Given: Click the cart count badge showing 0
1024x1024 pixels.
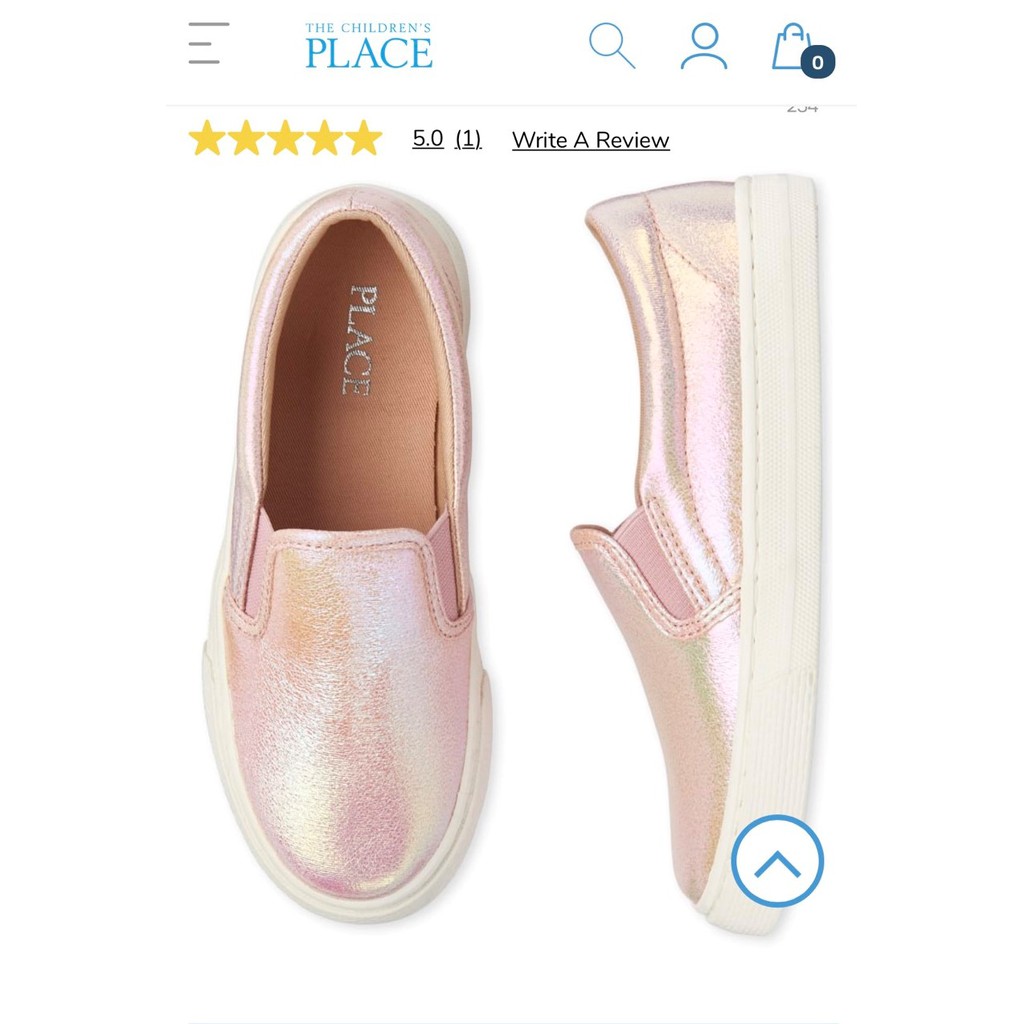Looking at the screenshot, I should tap(818, 62).
